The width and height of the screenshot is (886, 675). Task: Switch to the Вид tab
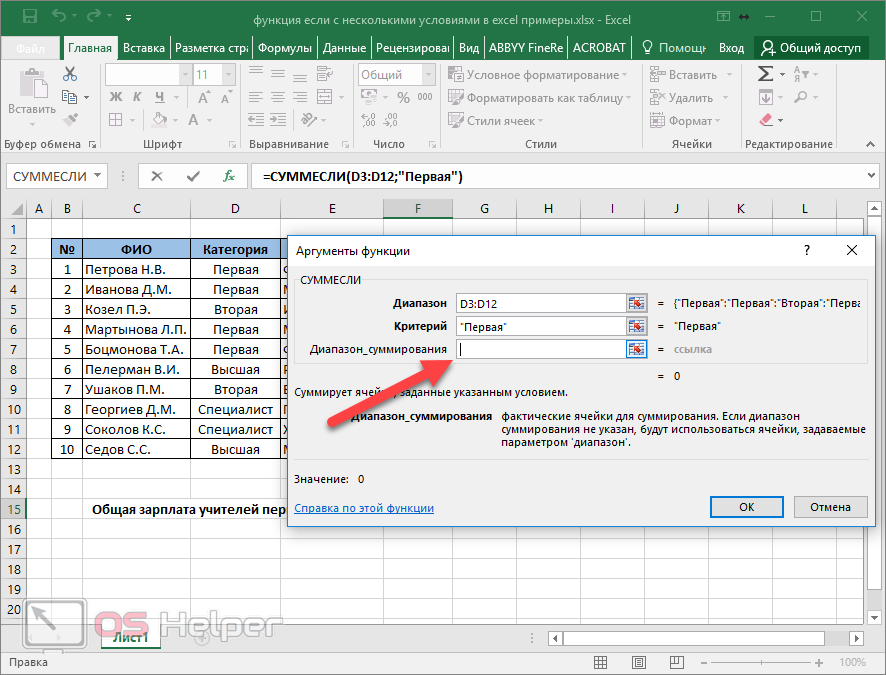468,48
